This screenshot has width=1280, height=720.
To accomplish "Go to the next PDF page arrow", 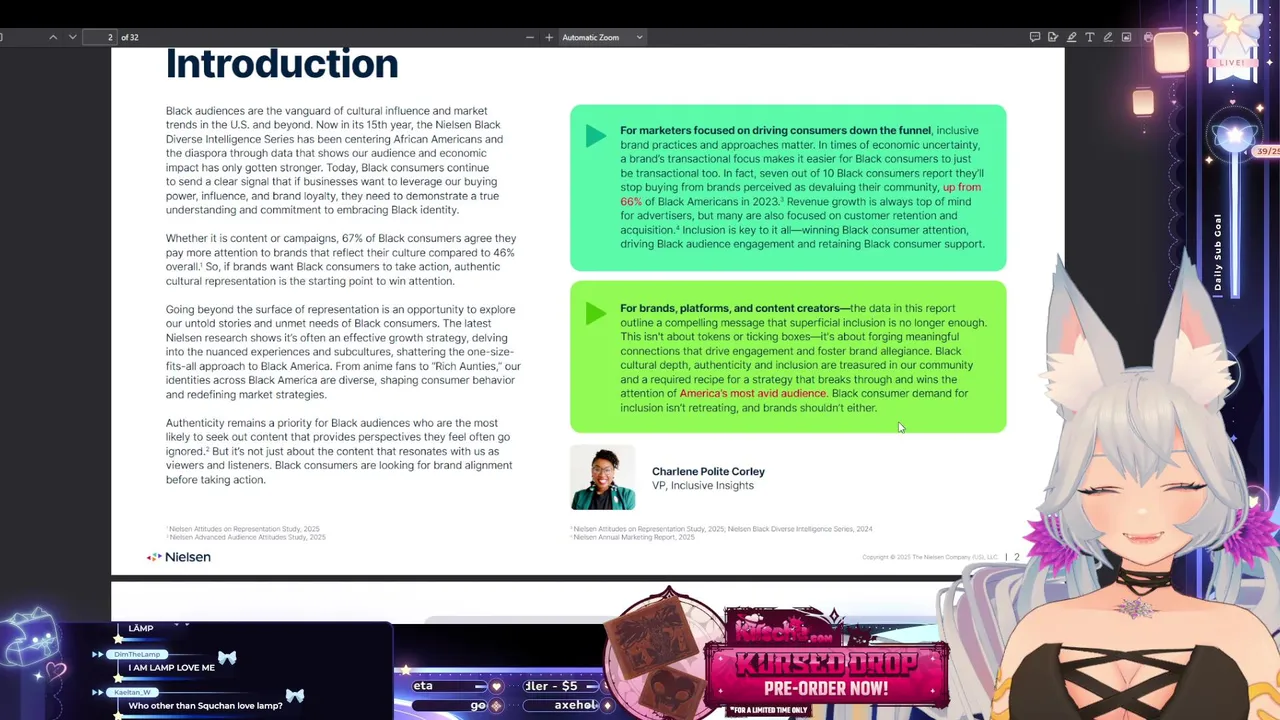I will click(72, 37).
